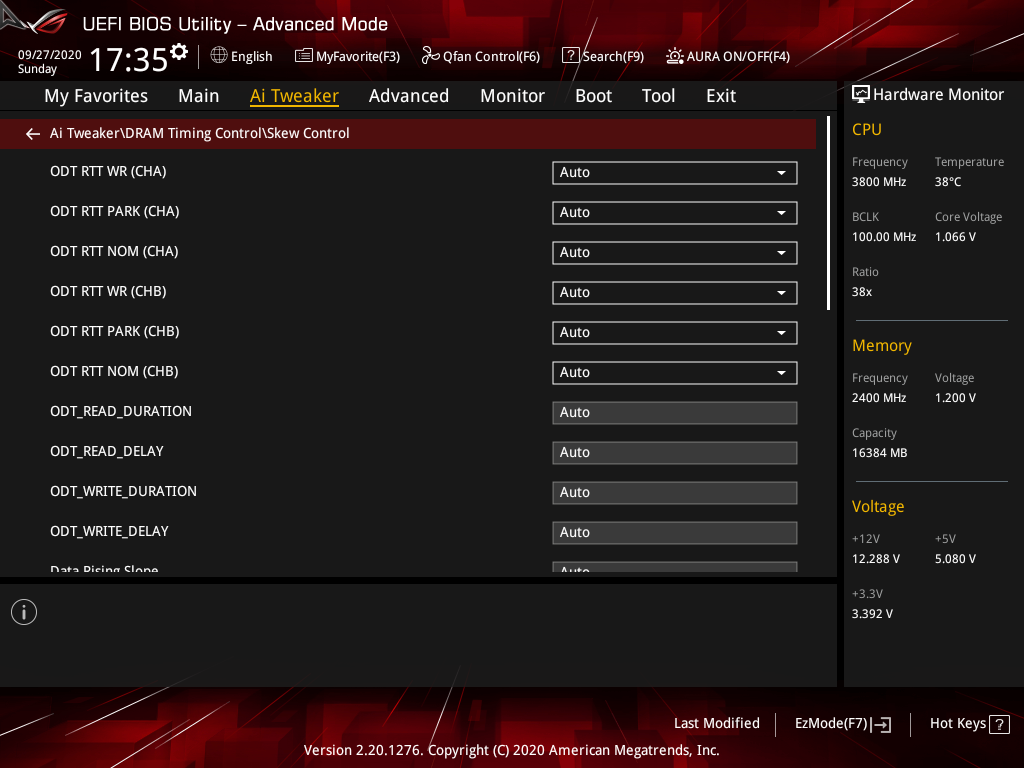Click the 09/27/2020 date text
Image resolution: width=1024 pixels, height=768 pixels.
pyautogui.click(x=50, y=55)
